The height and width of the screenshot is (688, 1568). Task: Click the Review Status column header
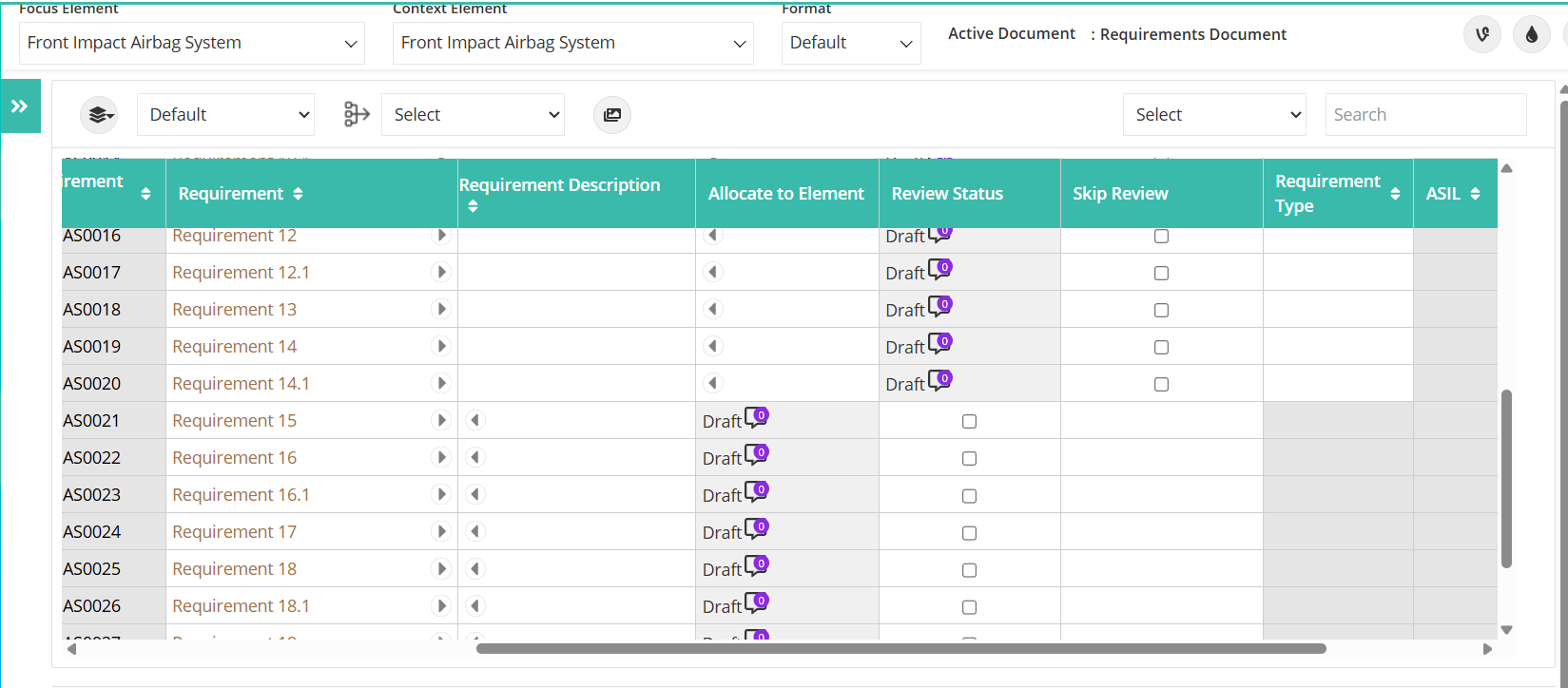coord(969,194)
